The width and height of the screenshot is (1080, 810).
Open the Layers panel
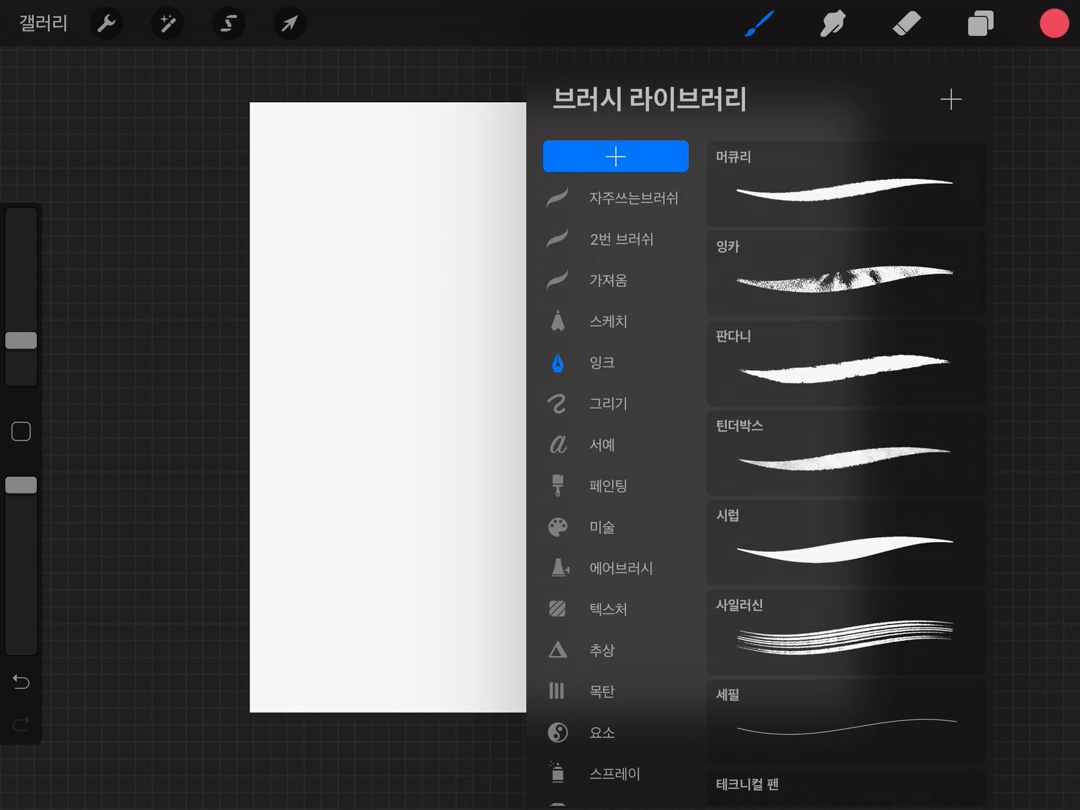coord(980,23)
